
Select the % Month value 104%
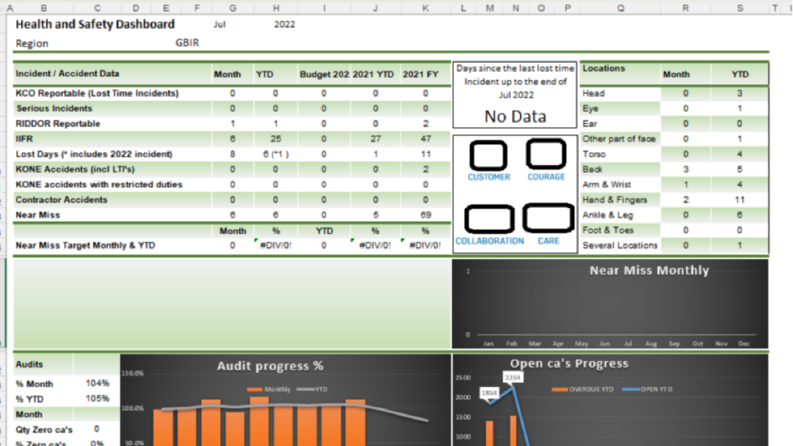click(x=97, y=383)
